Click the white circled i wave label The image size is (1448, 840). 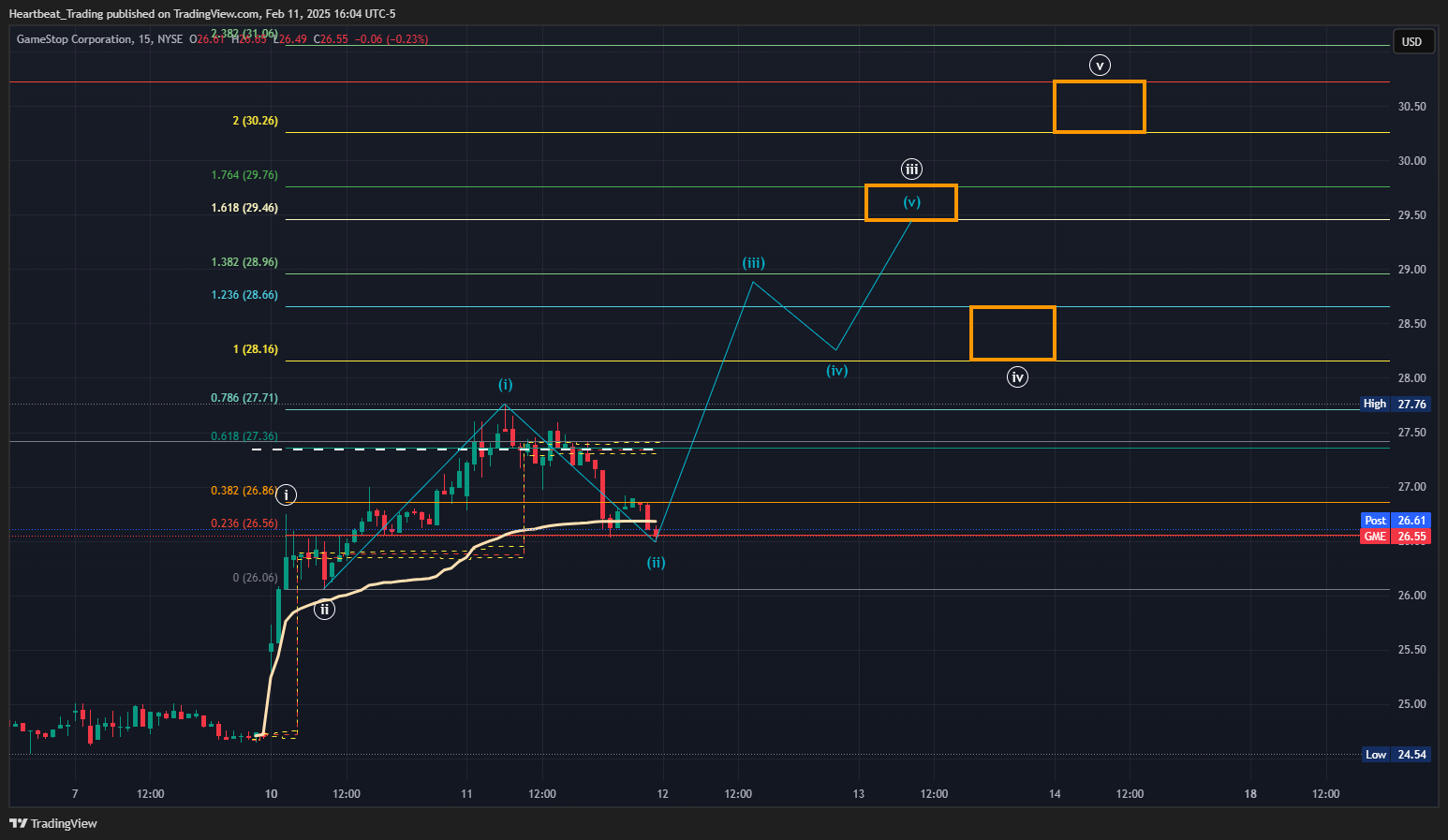[286, 495]
